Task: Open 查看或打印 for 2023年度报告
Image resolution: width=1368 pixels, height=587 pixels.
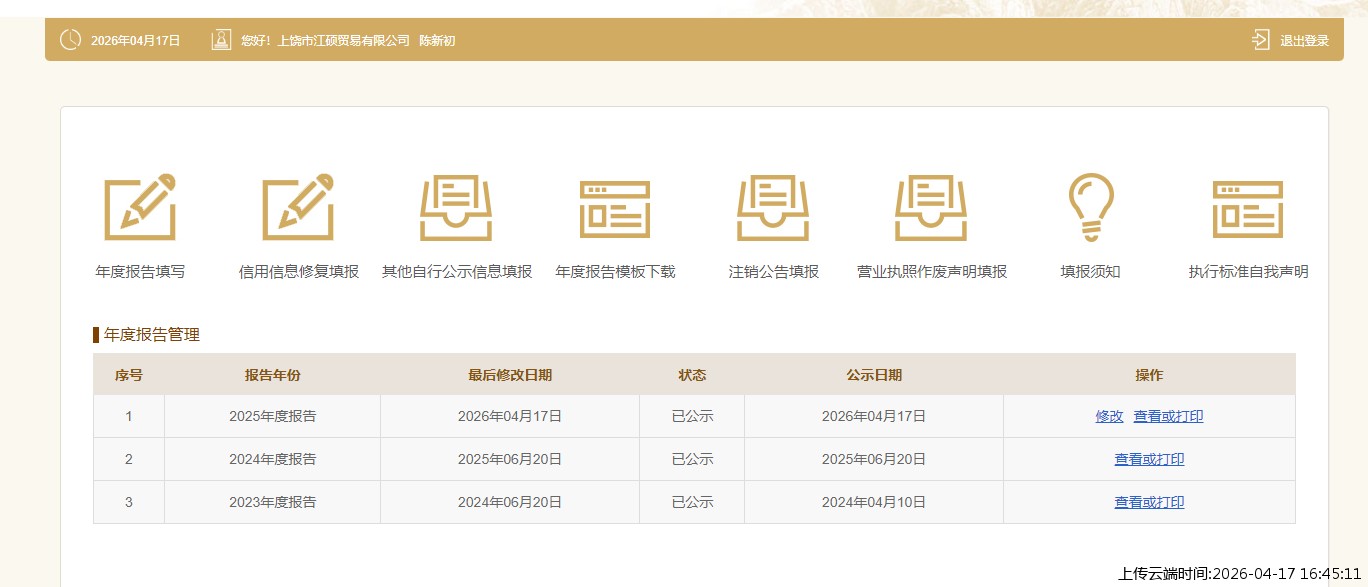Action: (1149, 502)
